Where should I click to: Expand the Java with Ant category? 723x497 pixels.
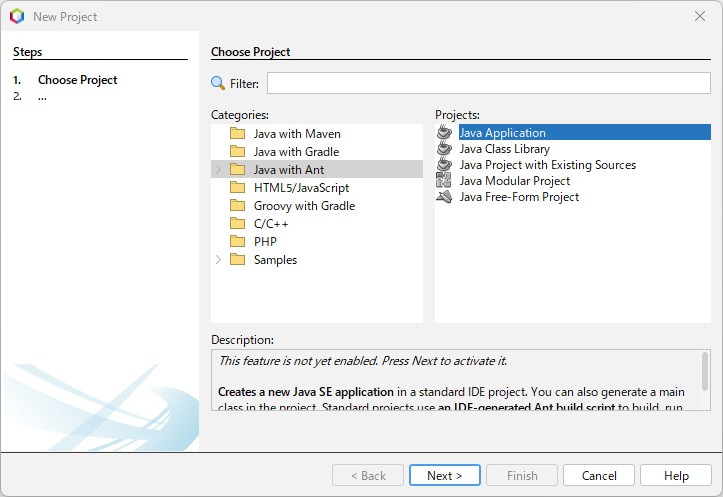pyautogui.click(x=219, y=170)
